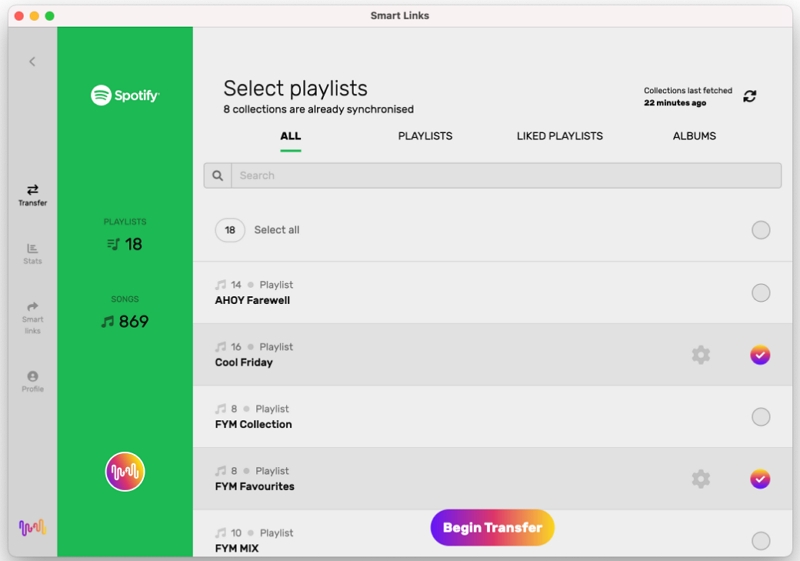The image size is (800, 561).
Task: Open settings gear for FYM Favourites
Action: point(701,479)
